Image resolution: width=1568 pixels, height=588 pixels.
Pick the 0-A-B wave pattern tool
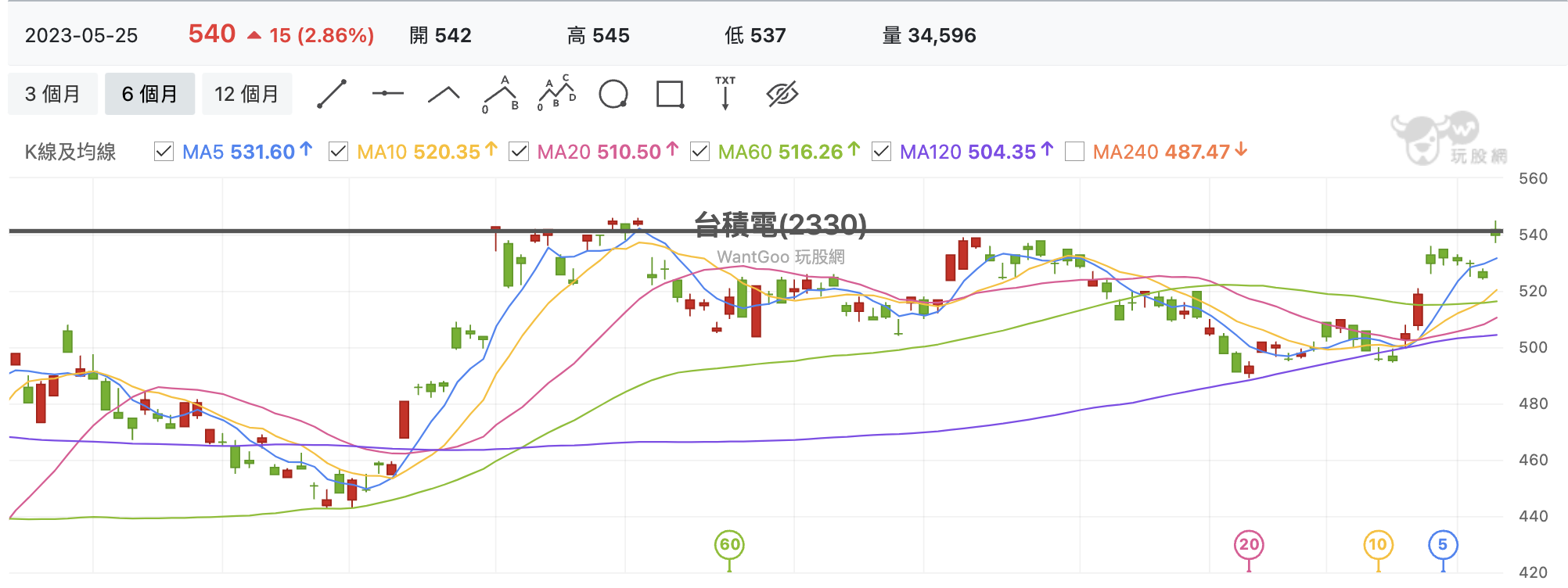(501, 95)
